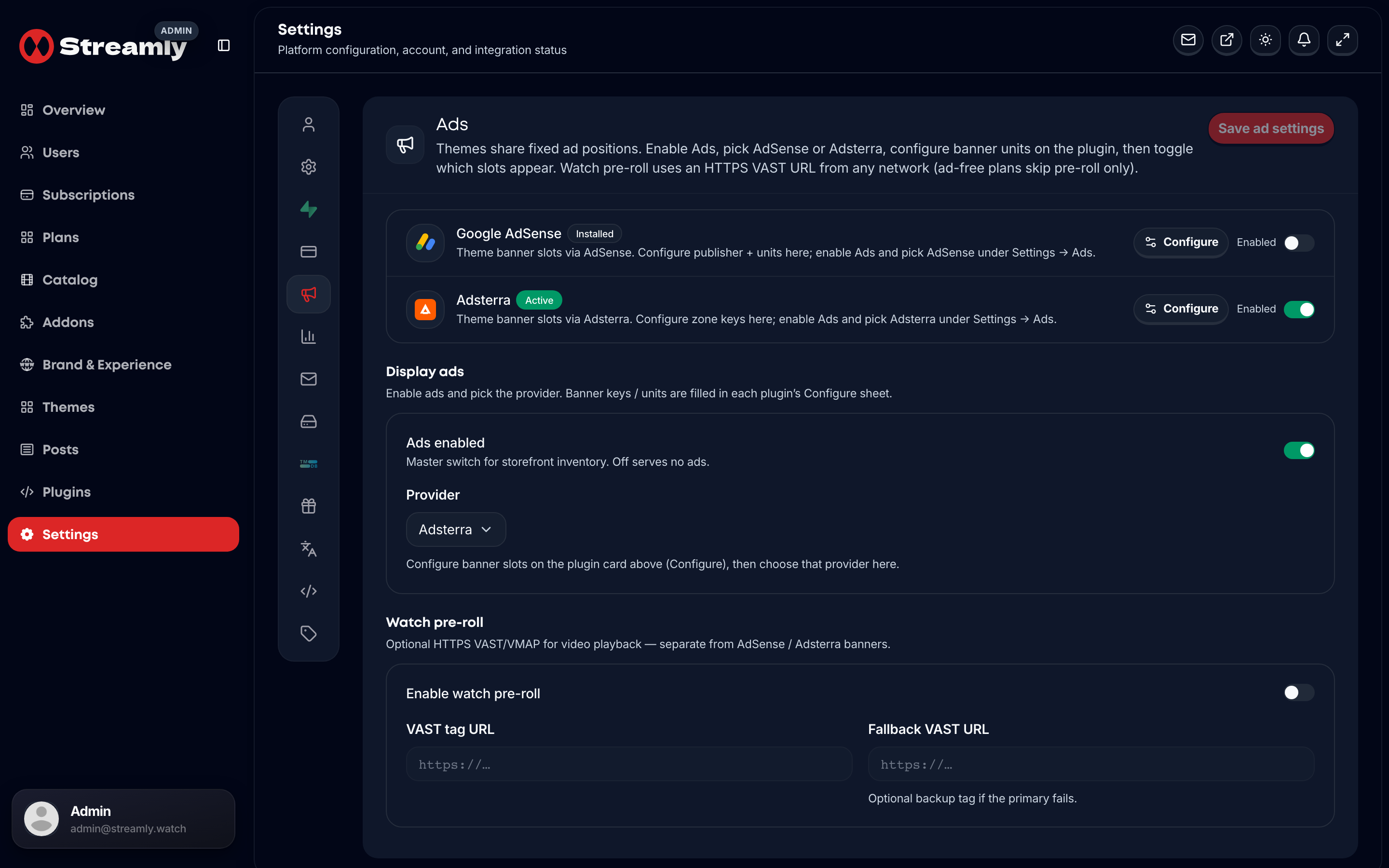Click the Google AdSense logo icon
Image resolution: width=1389 pixels, height=868 pixels.
tap(425, 243)
